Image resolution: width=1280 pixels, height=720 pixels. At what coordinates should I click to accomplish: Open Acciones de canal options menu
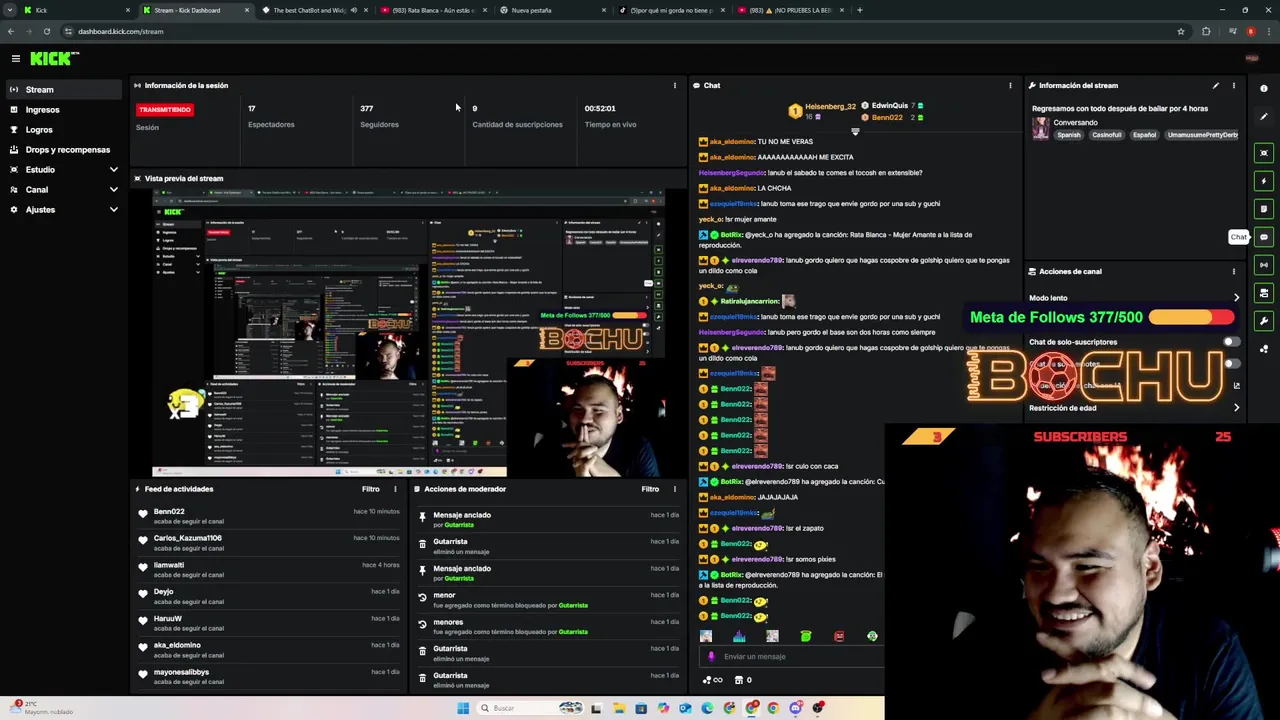1234,271
